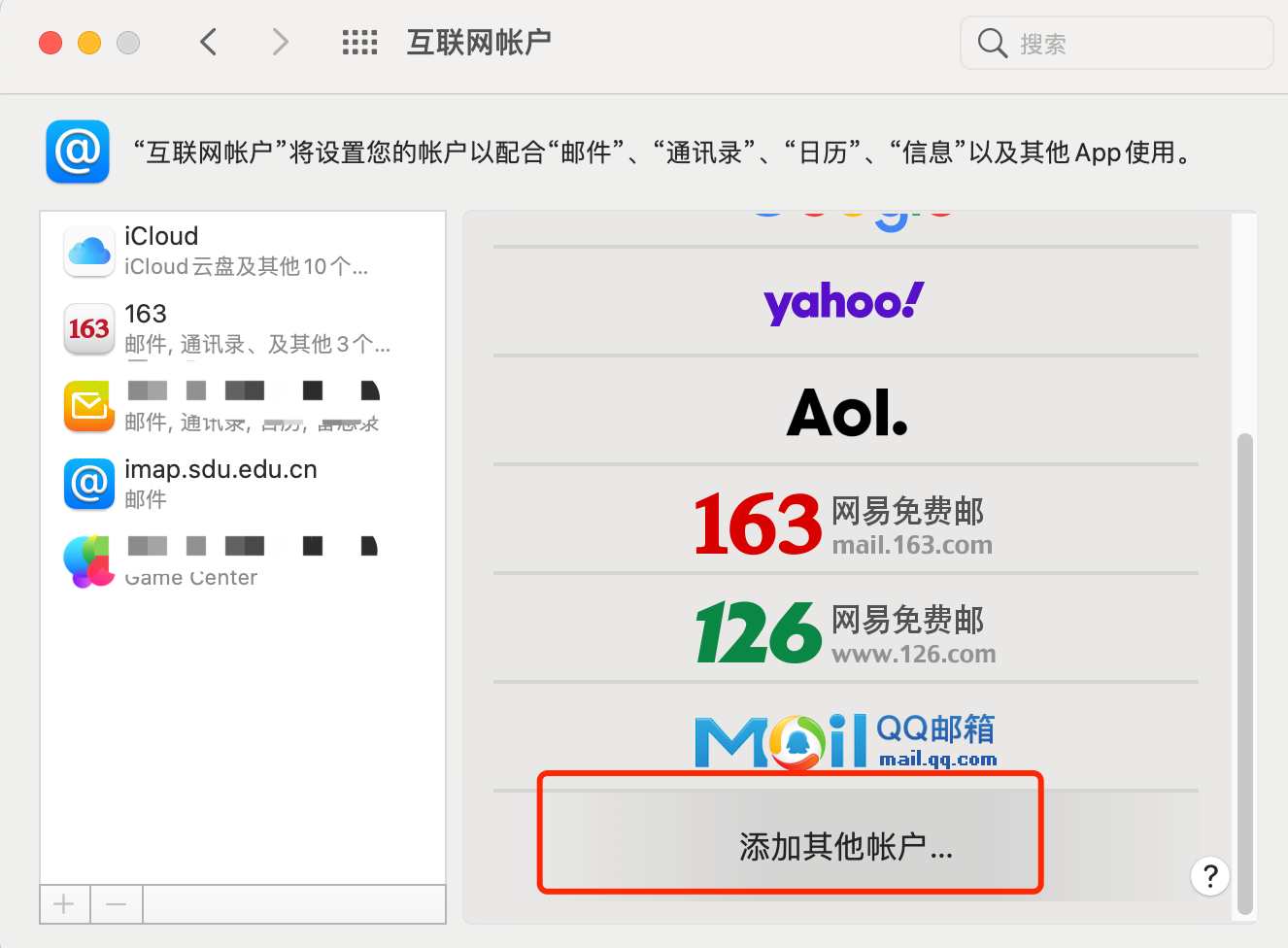Show all preferences grid icon
This screenshot has width=1288, height=948.
(x=359, y=42)
